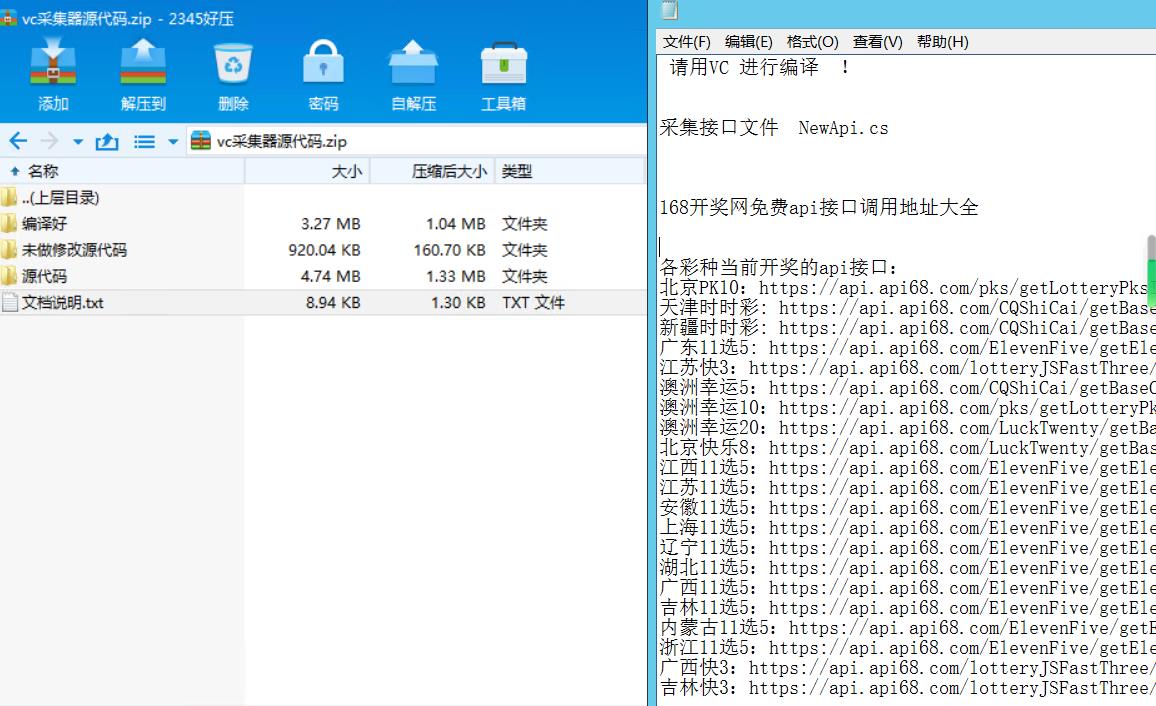Screen dimensions: 1156x706
Task: Click the 吉林快3 API line
Action: click(x=908, y=688)
